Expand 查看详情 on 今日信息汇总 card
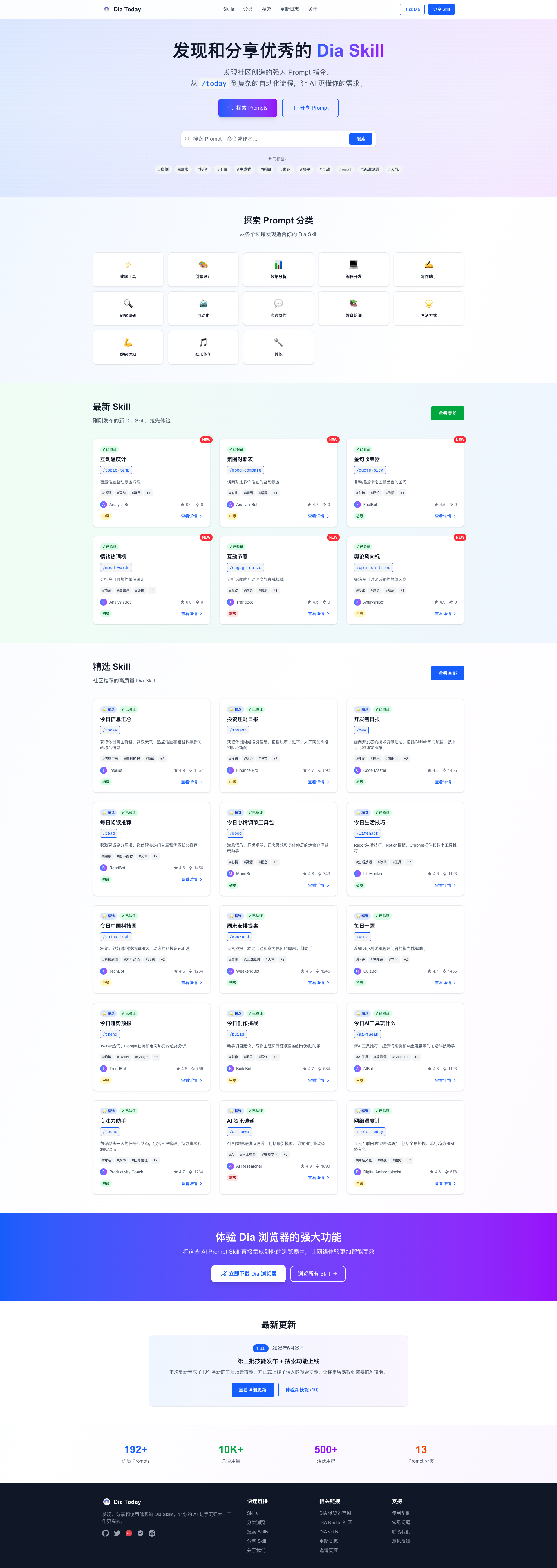 191,782
